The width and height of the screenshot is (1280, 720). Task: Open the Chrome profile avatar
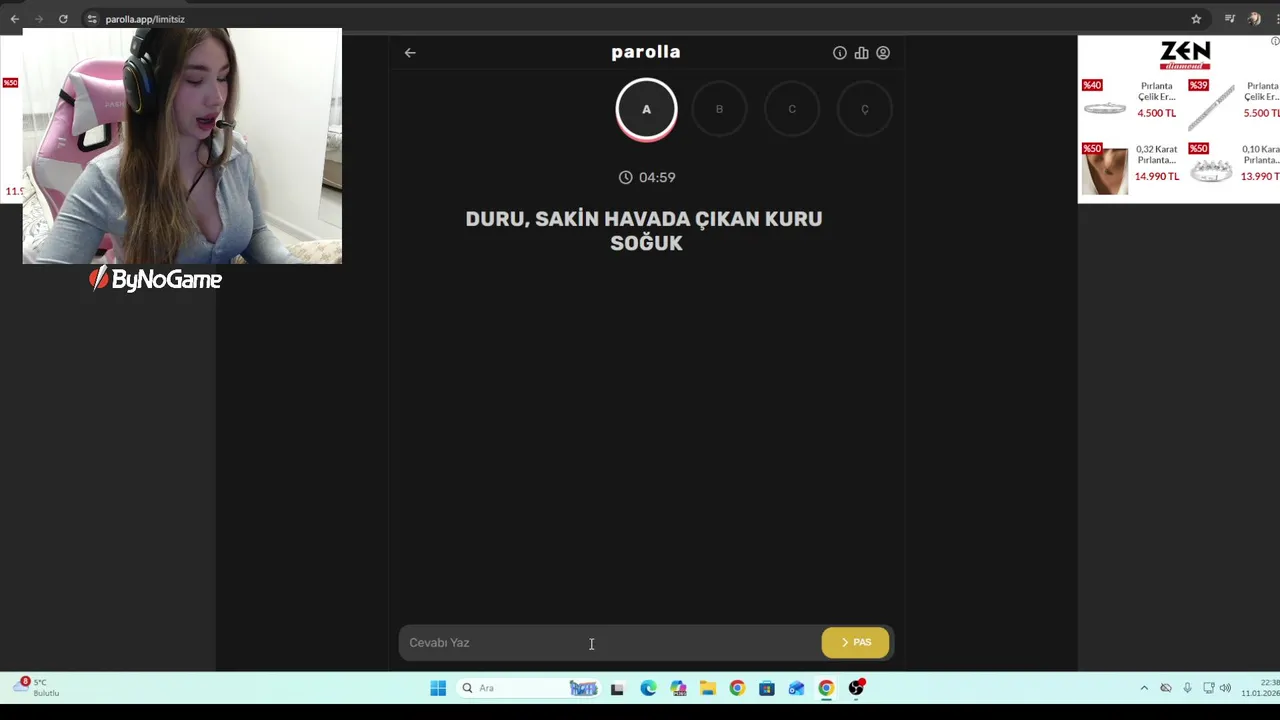(x=1254, y=19)
